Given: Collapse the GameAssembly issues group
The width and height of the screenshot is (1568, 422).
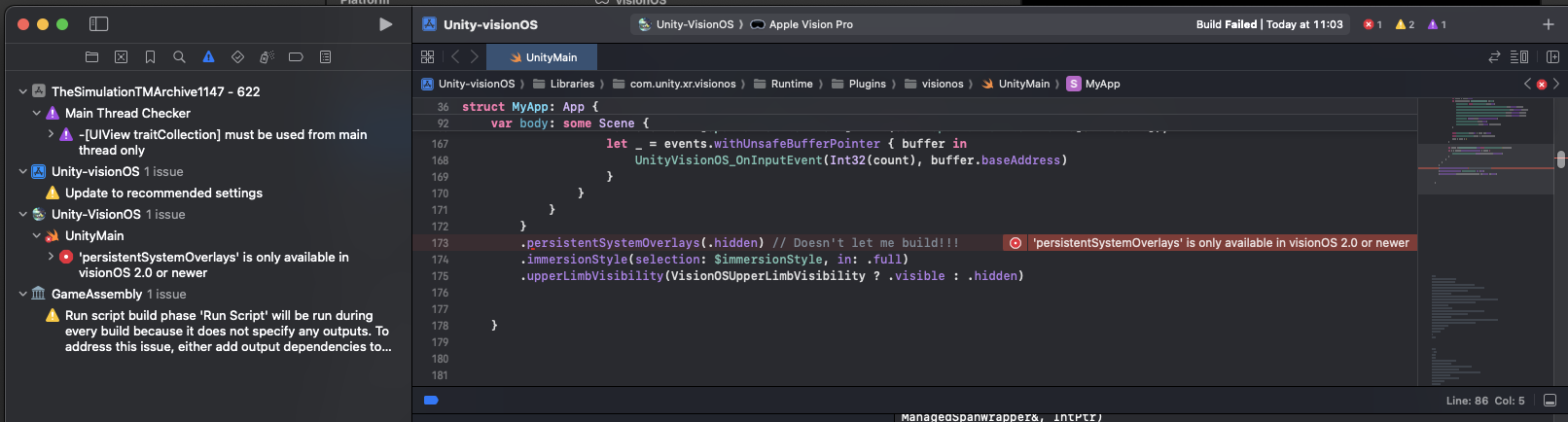Looking at the screenshot, I should coord(22,294).
